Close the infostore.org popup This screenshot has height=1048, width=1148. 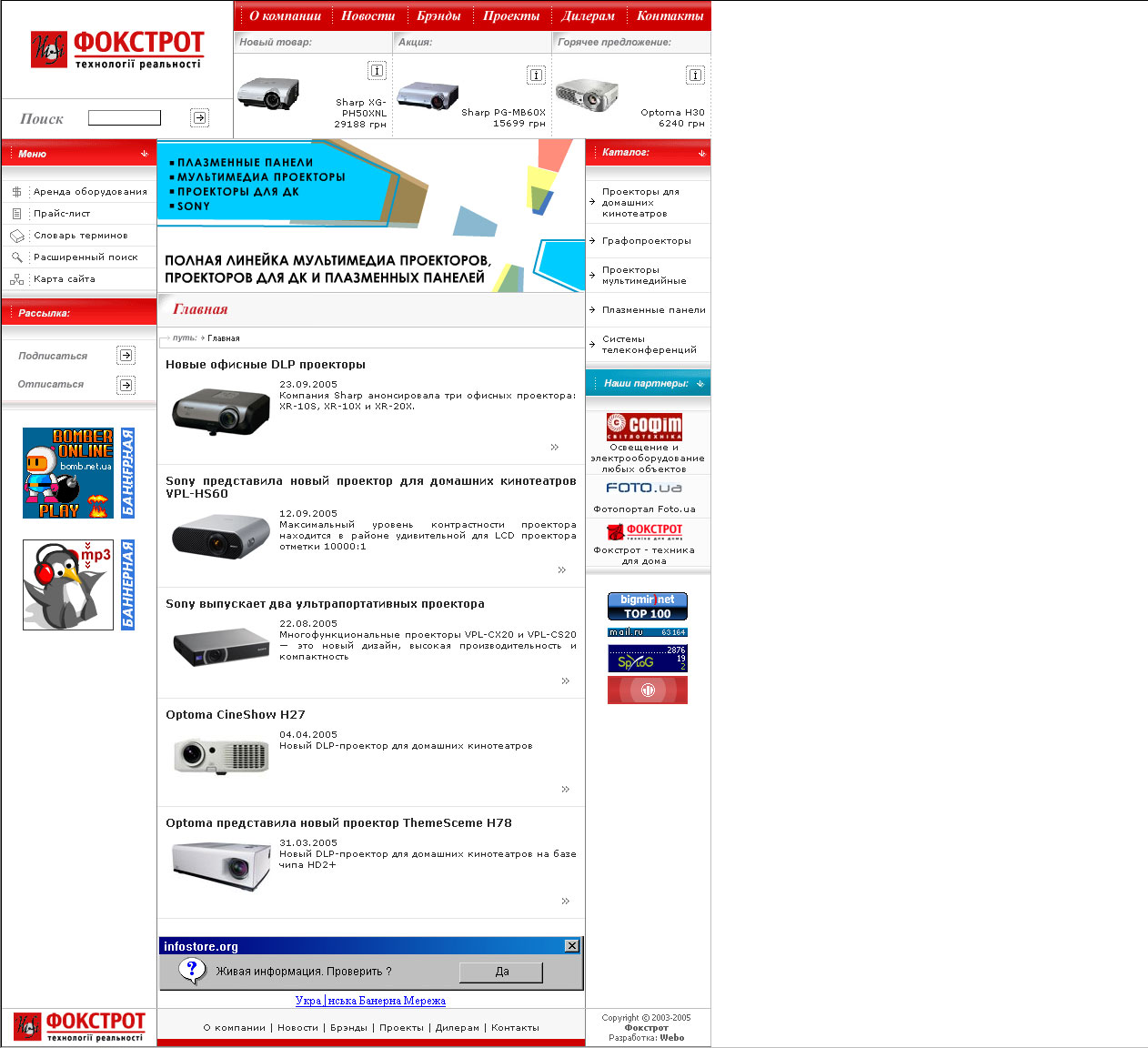tap(572, 946)
